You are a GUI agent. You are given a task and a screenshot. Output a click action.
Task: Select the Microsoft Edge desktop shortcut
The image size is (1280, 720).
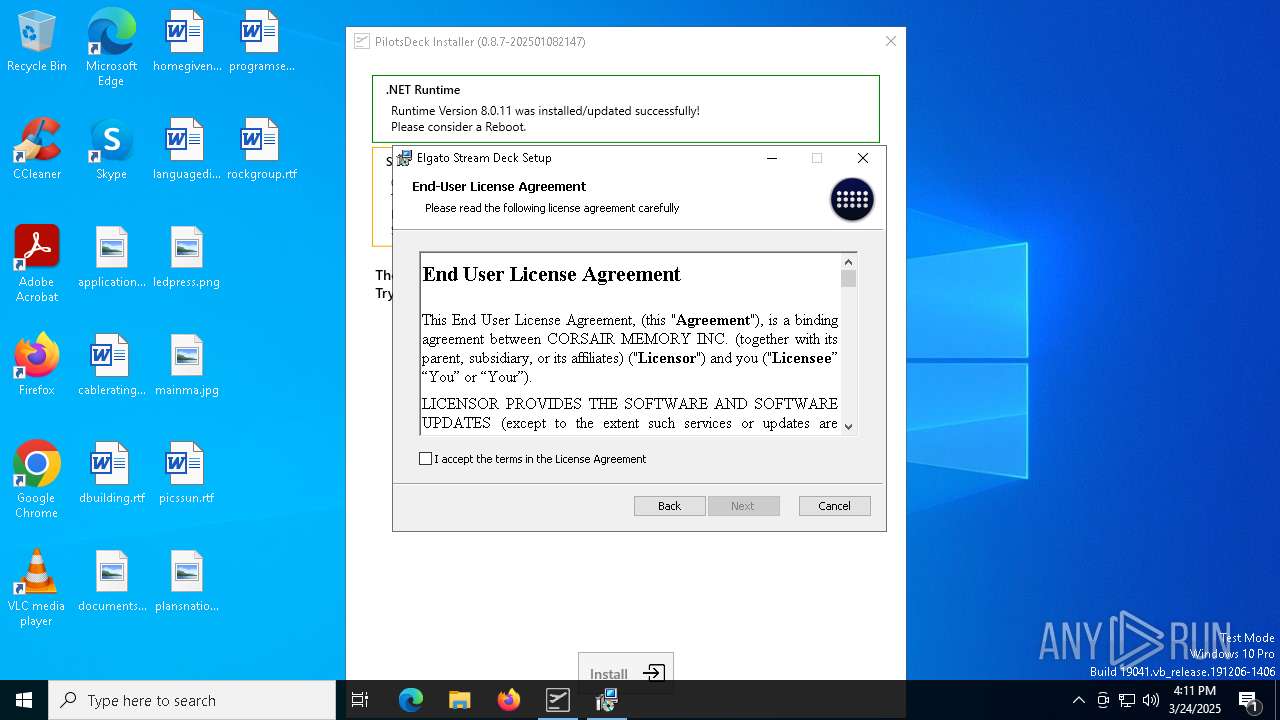click(x=111, y=48)
